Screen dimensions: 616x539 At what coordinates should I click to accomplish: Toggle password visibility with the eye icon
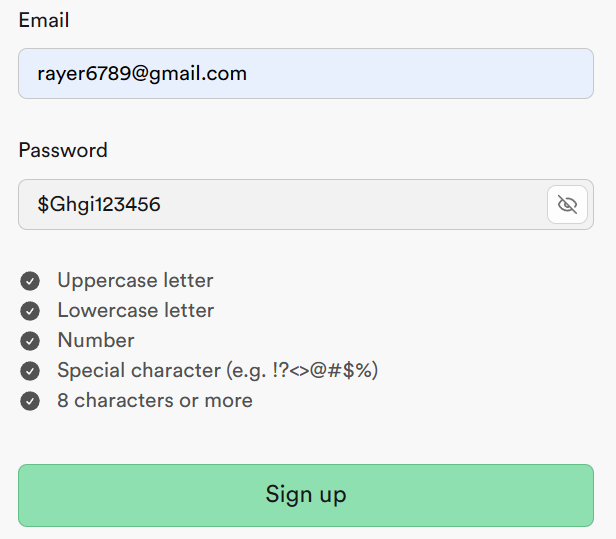pyautogui.click(x=567, y=205)
